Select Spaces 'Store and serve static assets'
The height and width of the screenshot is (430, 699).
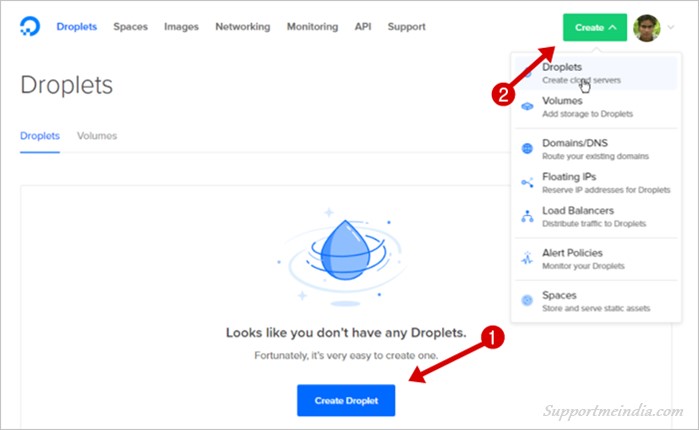click(596, 301)
